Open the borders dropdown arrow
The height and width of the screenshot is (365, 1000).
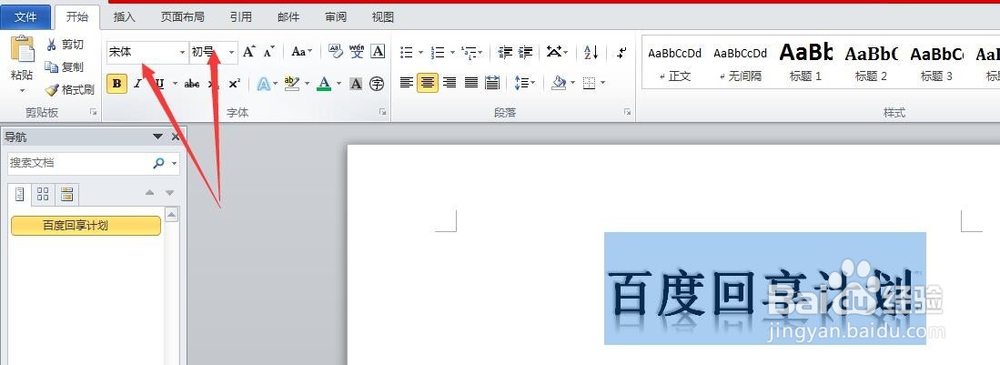tap(603, 83)
